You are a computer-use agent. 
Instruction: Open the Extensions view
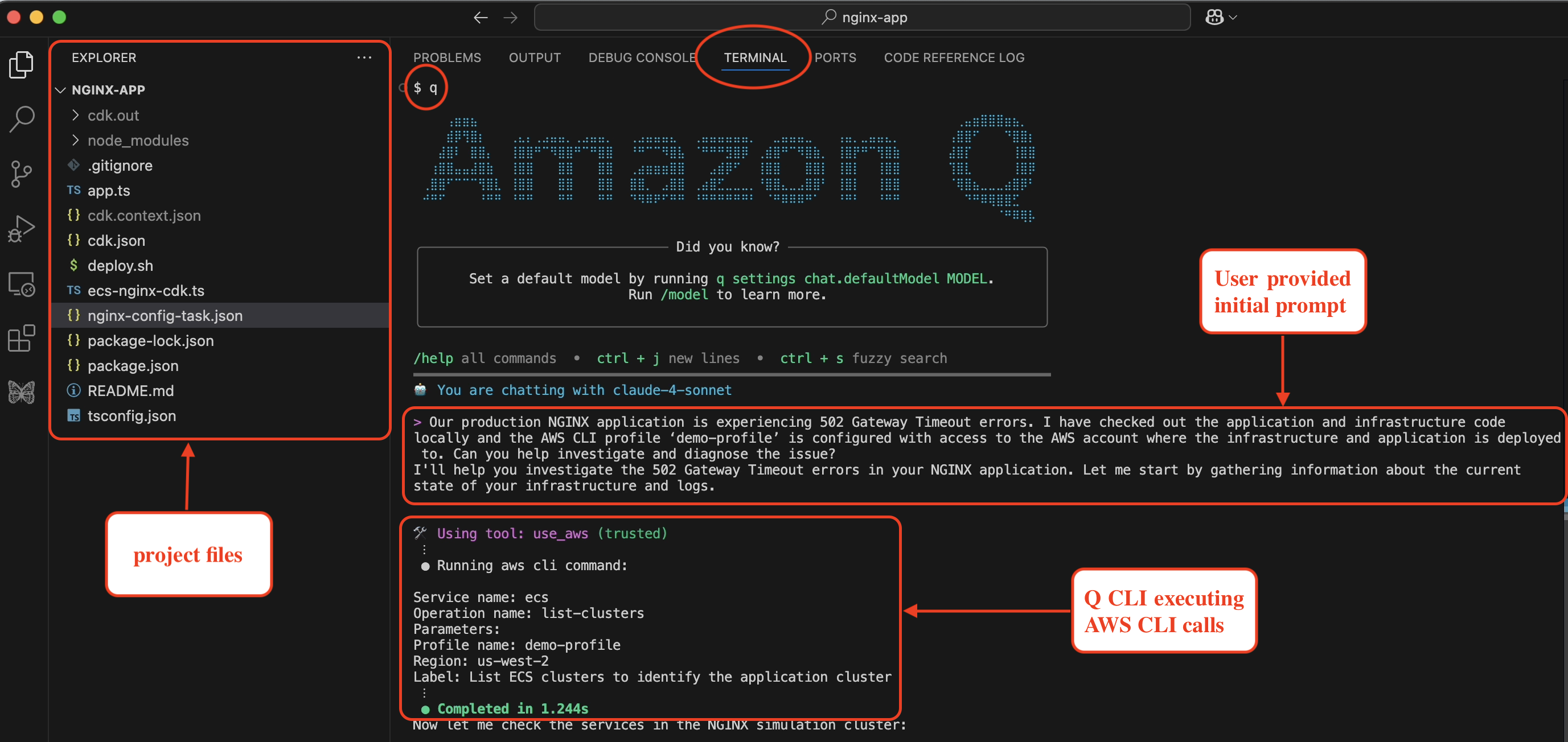coord(21,338)
